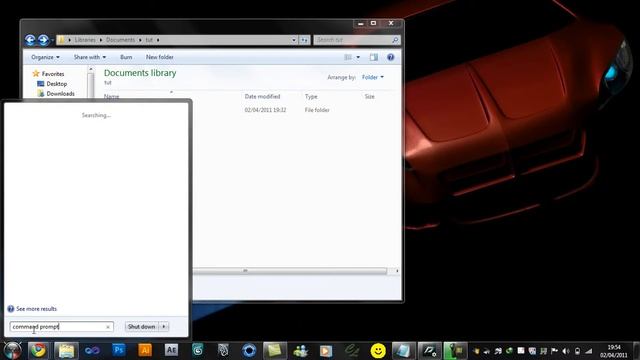Screen dimensions: 640x360
Task: Click the Windows Start orb
Action: [x=12, y=350]
